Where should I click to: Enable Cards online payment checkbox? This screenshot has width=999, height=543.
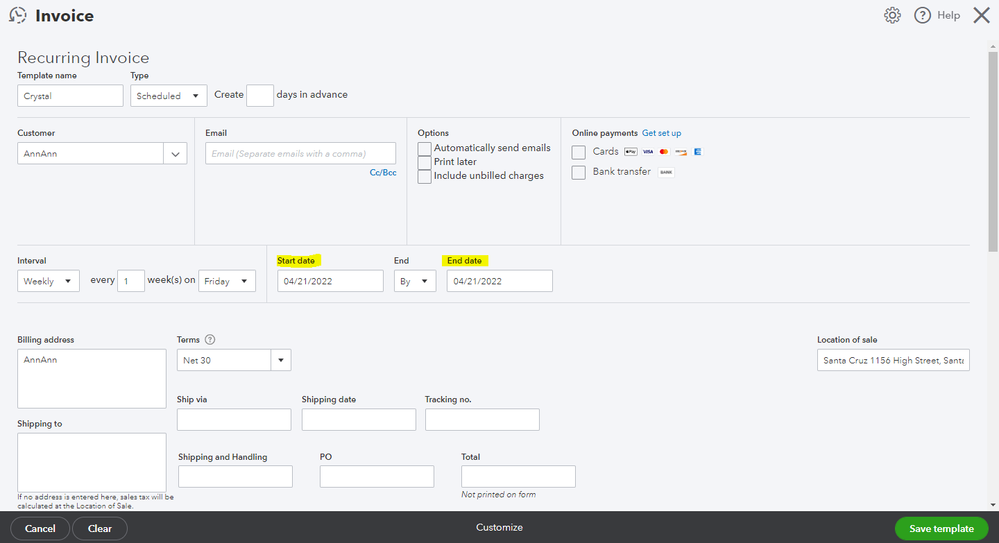point(579,152)
